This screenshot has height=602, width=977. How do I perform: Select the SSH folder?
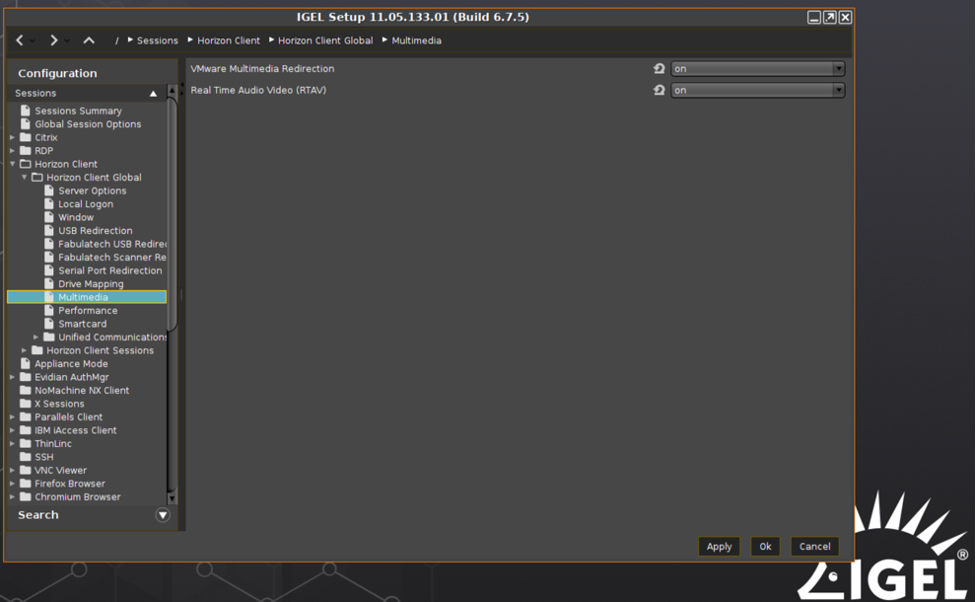pos(44,457)
